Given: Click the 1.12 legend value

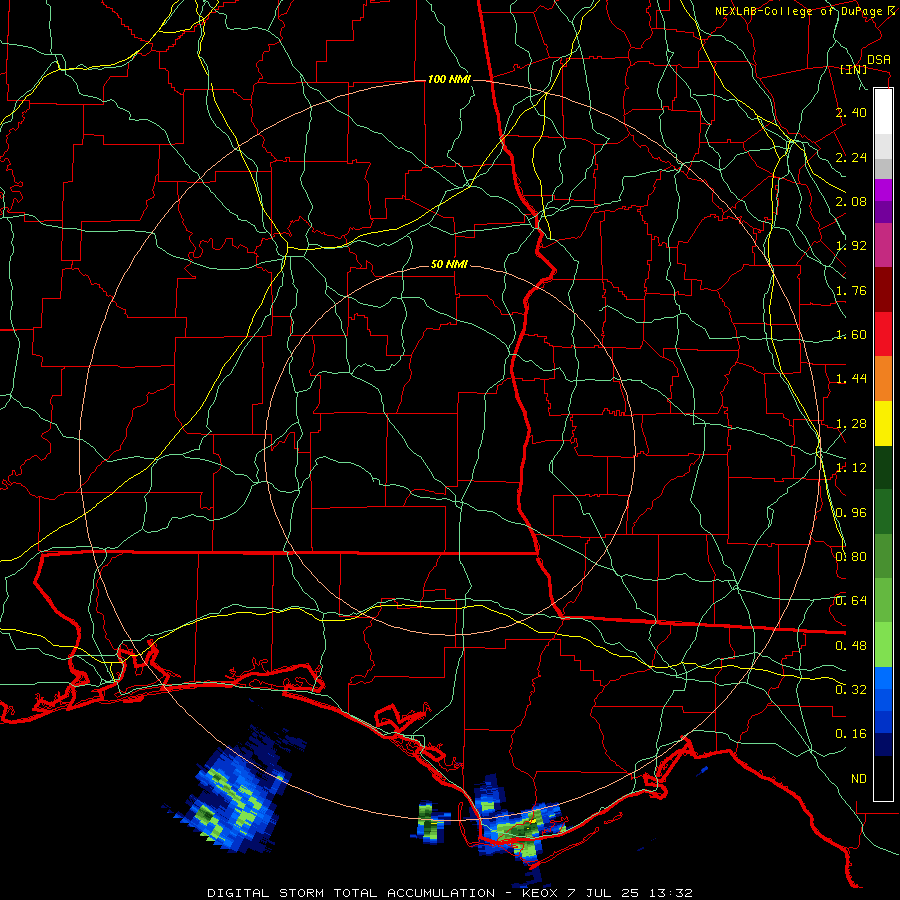Looking at the screenshot, I should pyautogui.click(x=851, y=468).
